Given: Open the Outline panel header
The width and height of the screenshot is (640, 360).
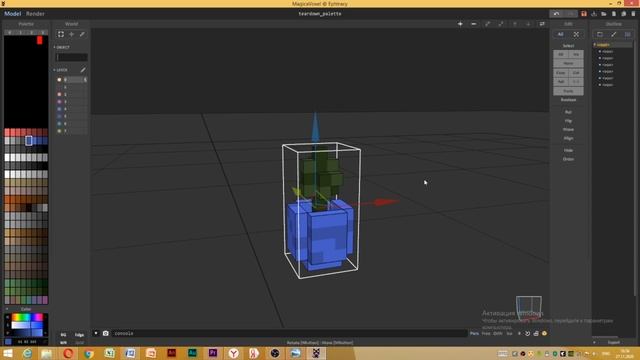Looking at the screenshot, I should pos(613,24).
